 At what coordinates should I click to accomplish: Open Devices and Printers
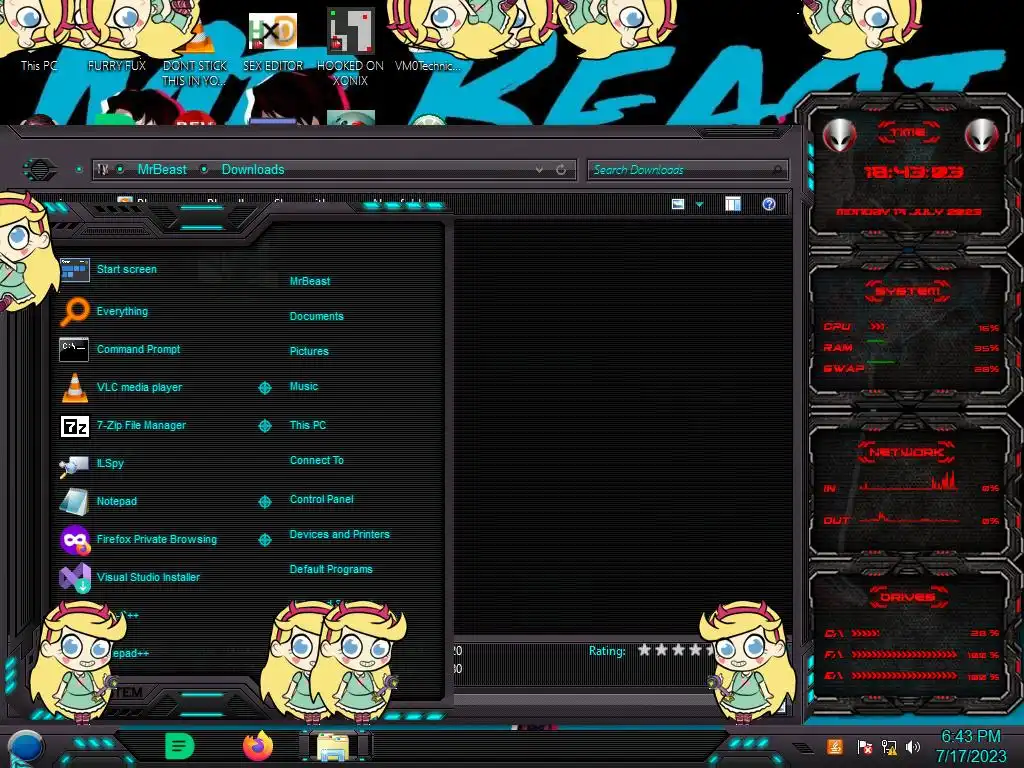click(x=339, y=534)
